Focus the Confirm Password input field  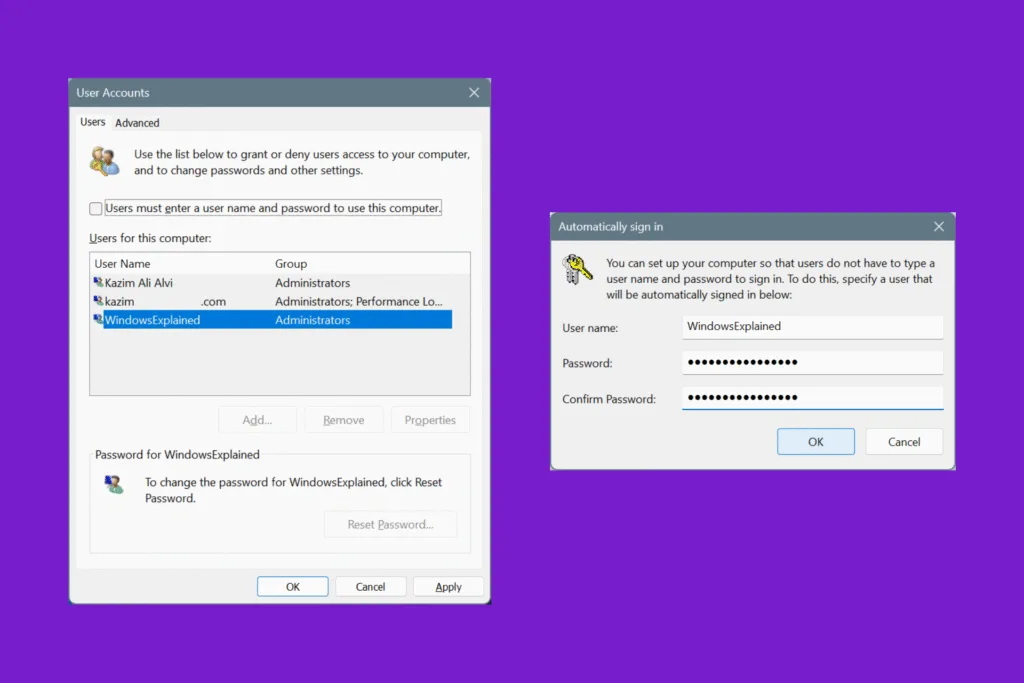point(812,398)
